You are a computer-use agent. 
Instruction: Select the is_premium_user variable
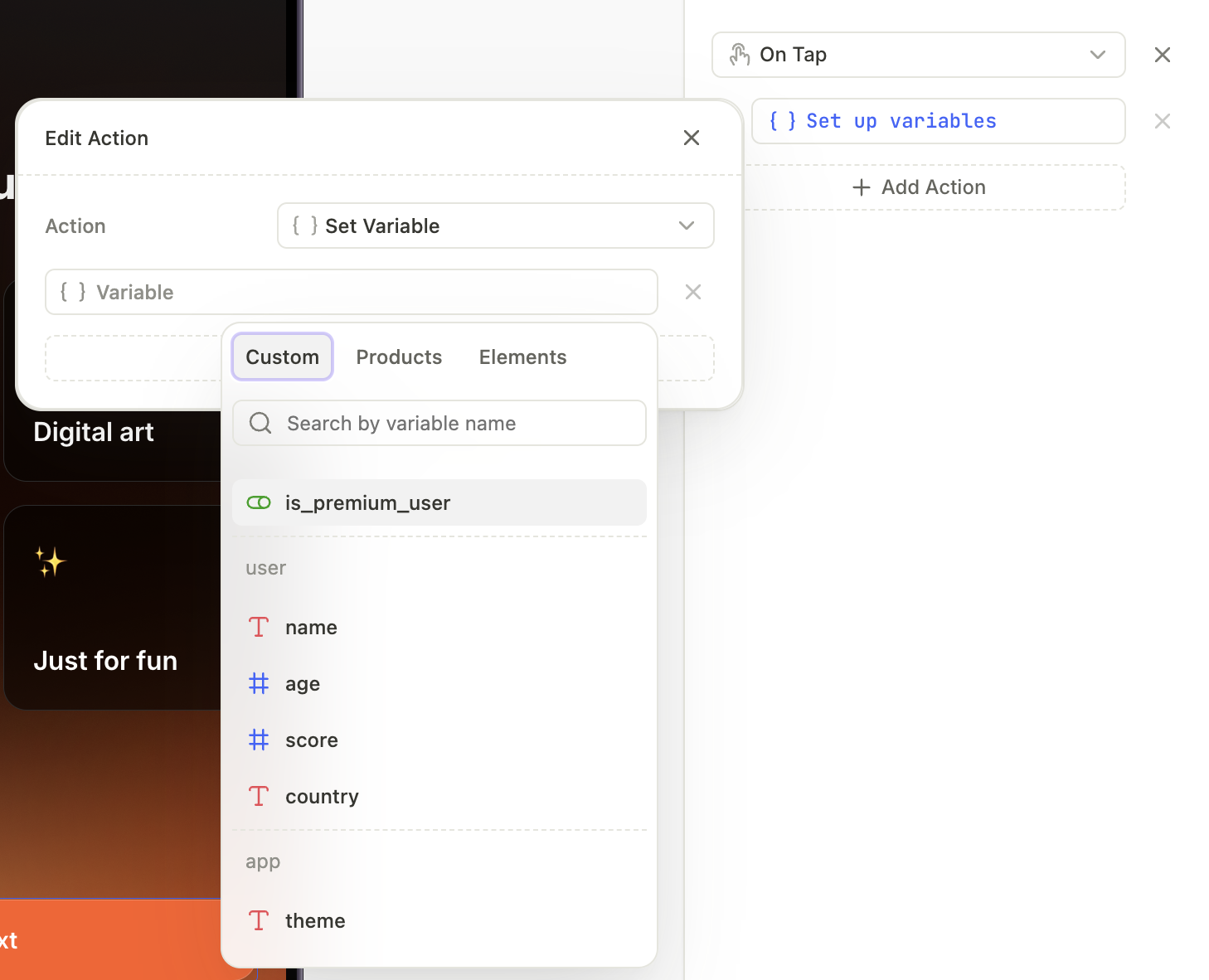click(439, 502)
